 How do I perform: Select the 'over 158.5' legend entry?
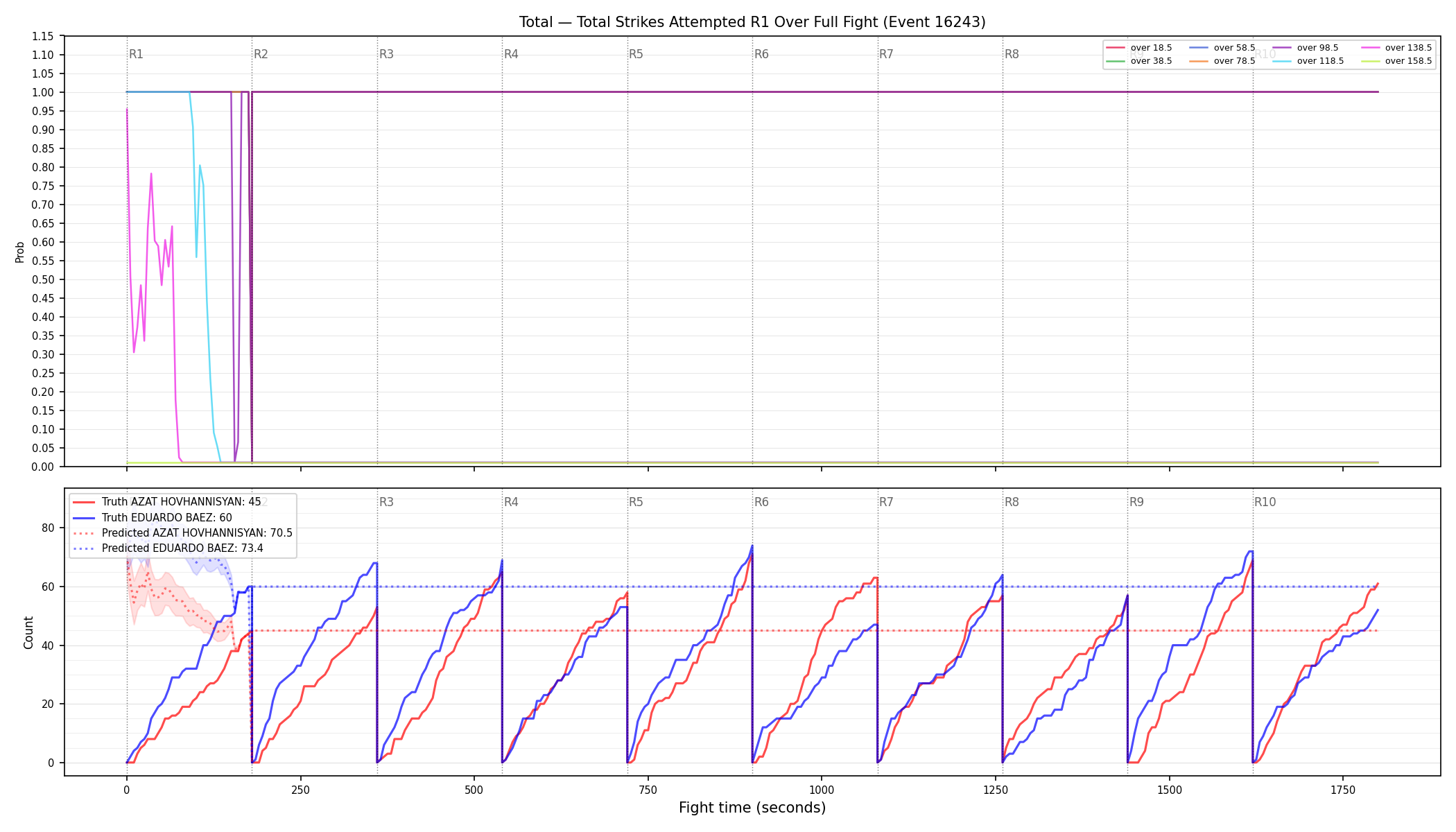[1396, 61]
